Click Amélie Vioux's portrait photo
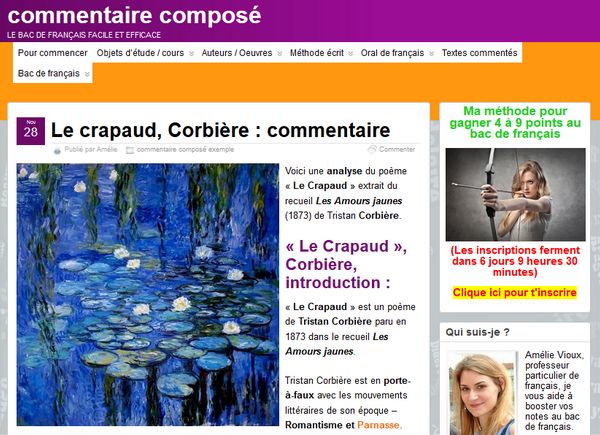 [x=483, y=393]
